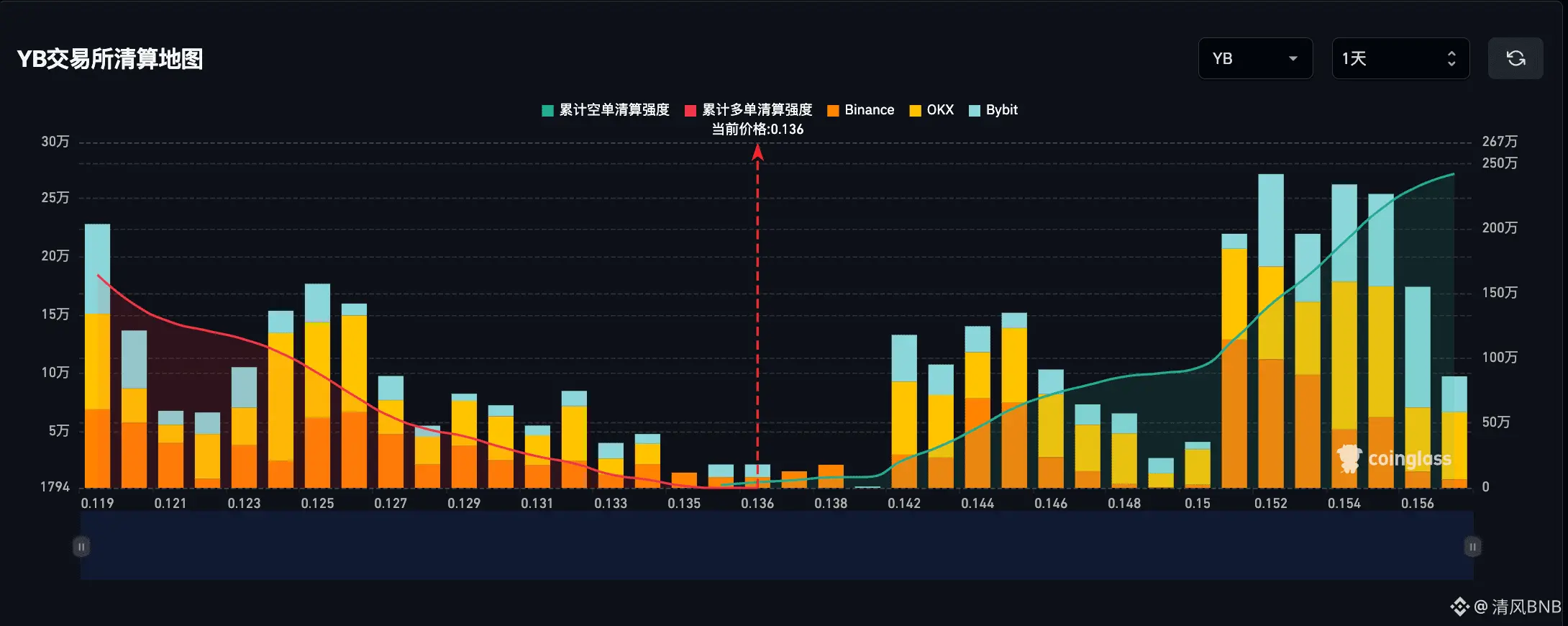Toggle the Bybit legend entry
This screenshot has width=1568, height=626.
point(993,110)
